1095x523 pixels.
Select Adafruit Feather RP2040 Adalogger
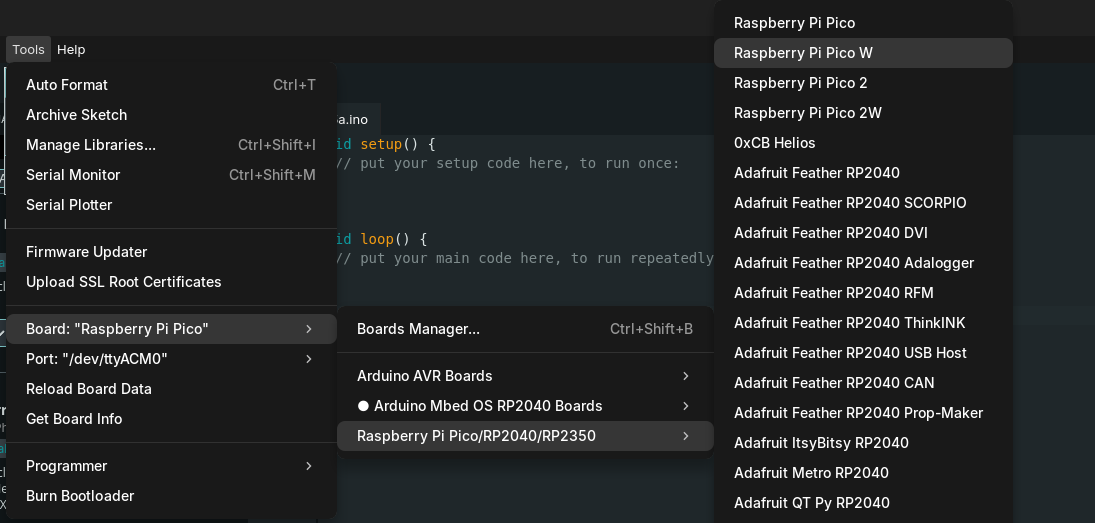pos(863,263)
